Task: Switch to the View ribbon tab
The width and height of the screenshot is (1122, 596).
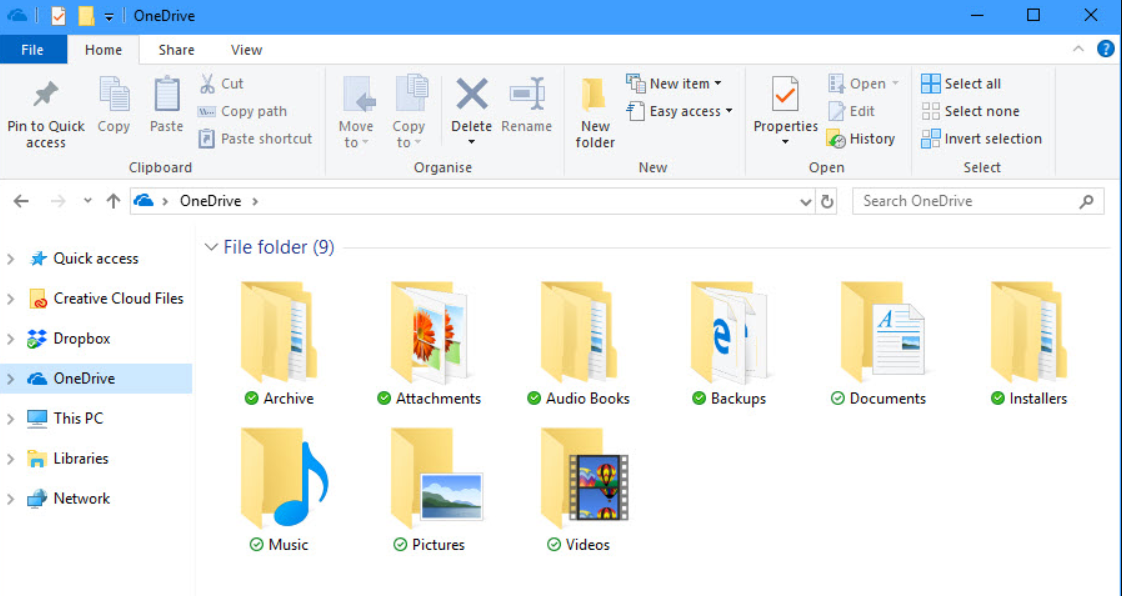Action: click(x=246, y=50)
